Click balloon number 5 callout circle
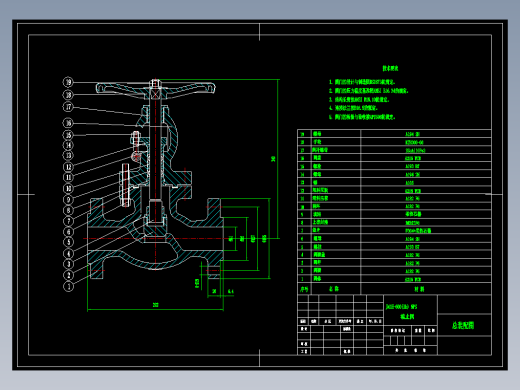This screenshot has height=390, width=520. [68, 242]
